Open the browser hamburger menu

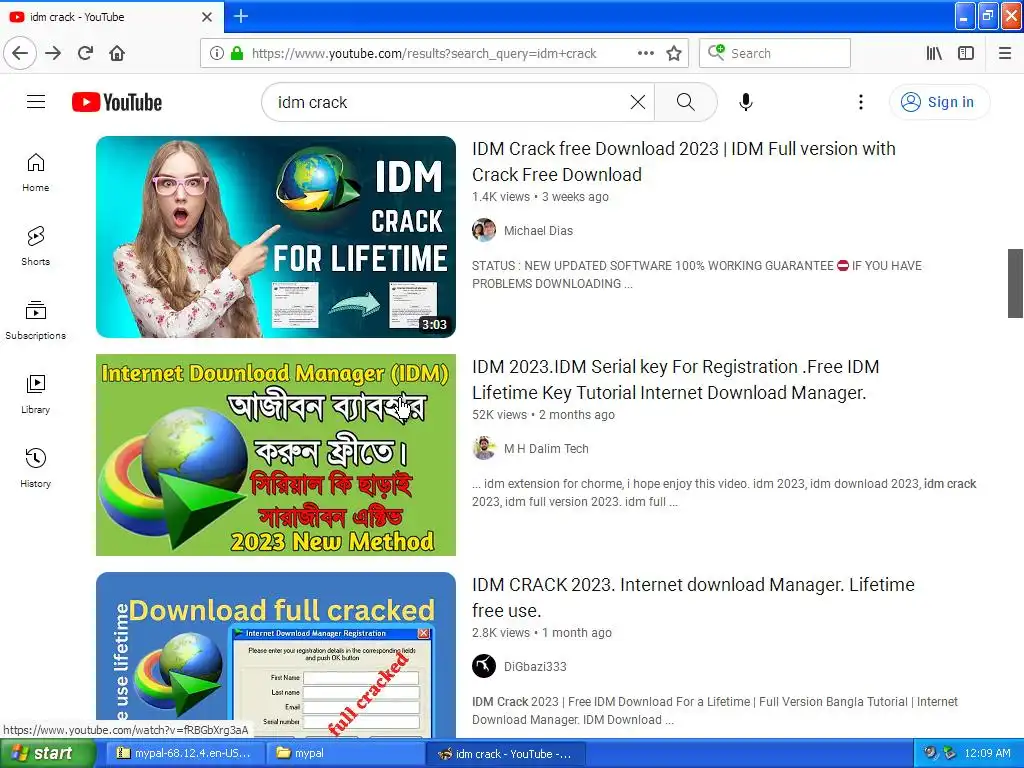pos(1004,54)
